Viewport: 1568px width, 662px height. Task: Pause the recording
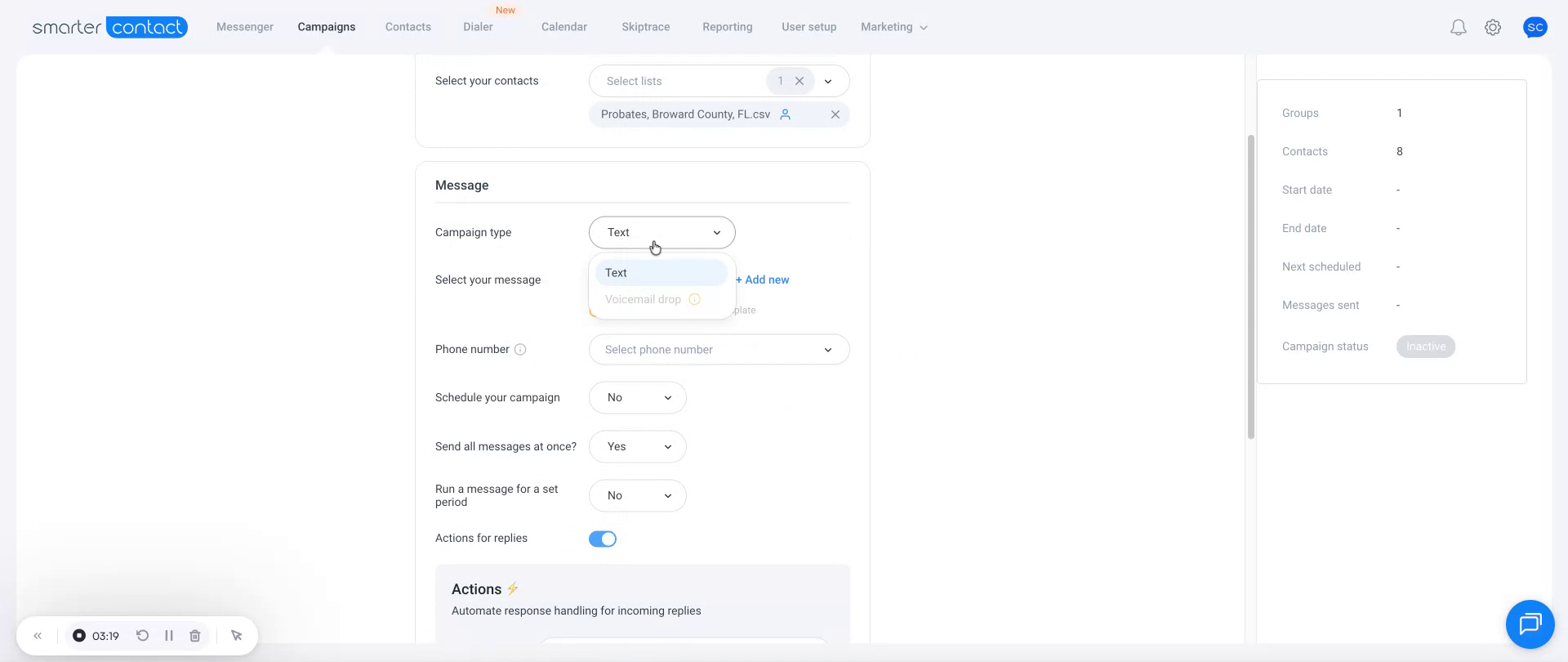click(169, 636)
